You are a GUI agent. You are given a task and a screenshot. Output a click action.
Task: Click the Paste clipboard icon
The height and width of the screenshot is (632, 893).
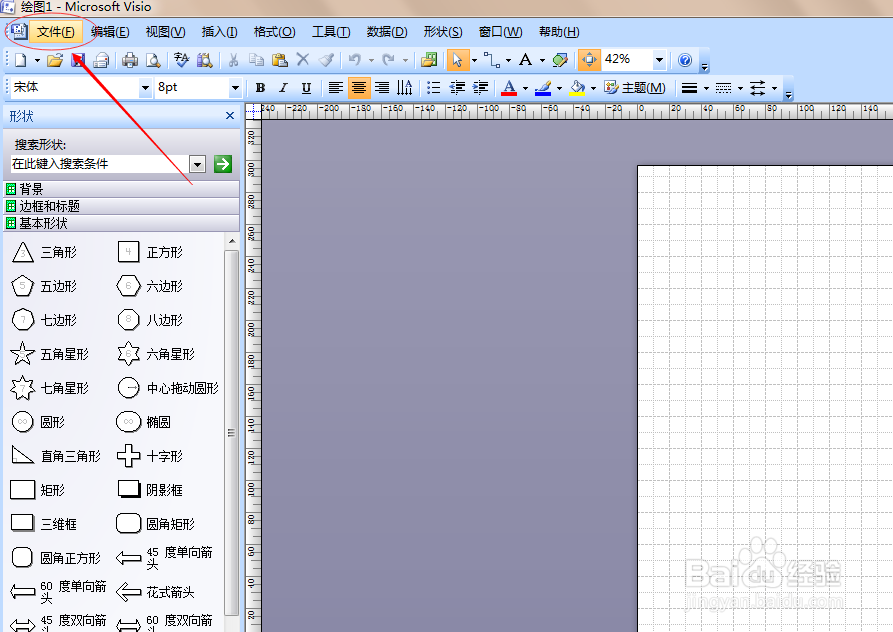coord(280,60)
